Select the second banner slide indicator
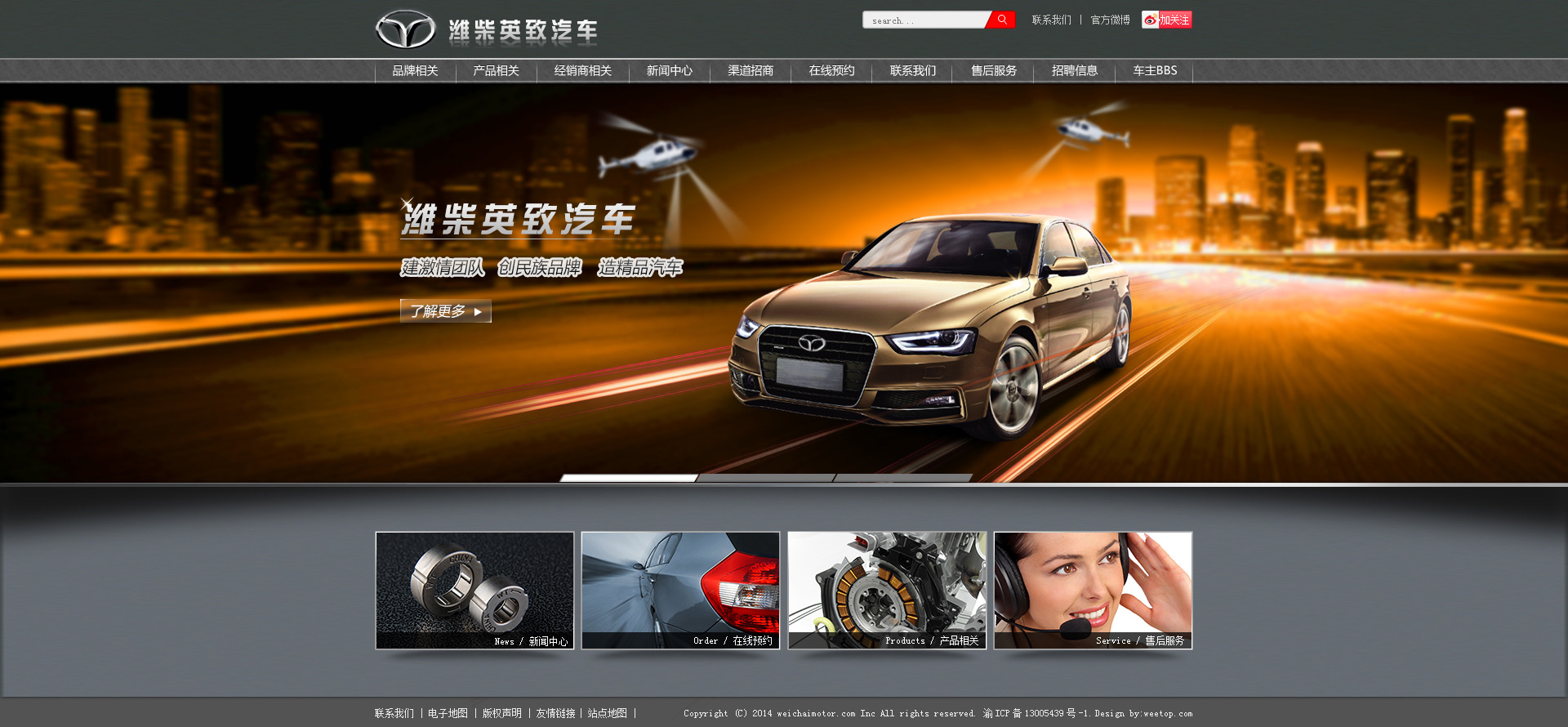The width and height of the screenshot is (1568, 727). (x=766, y=478)
